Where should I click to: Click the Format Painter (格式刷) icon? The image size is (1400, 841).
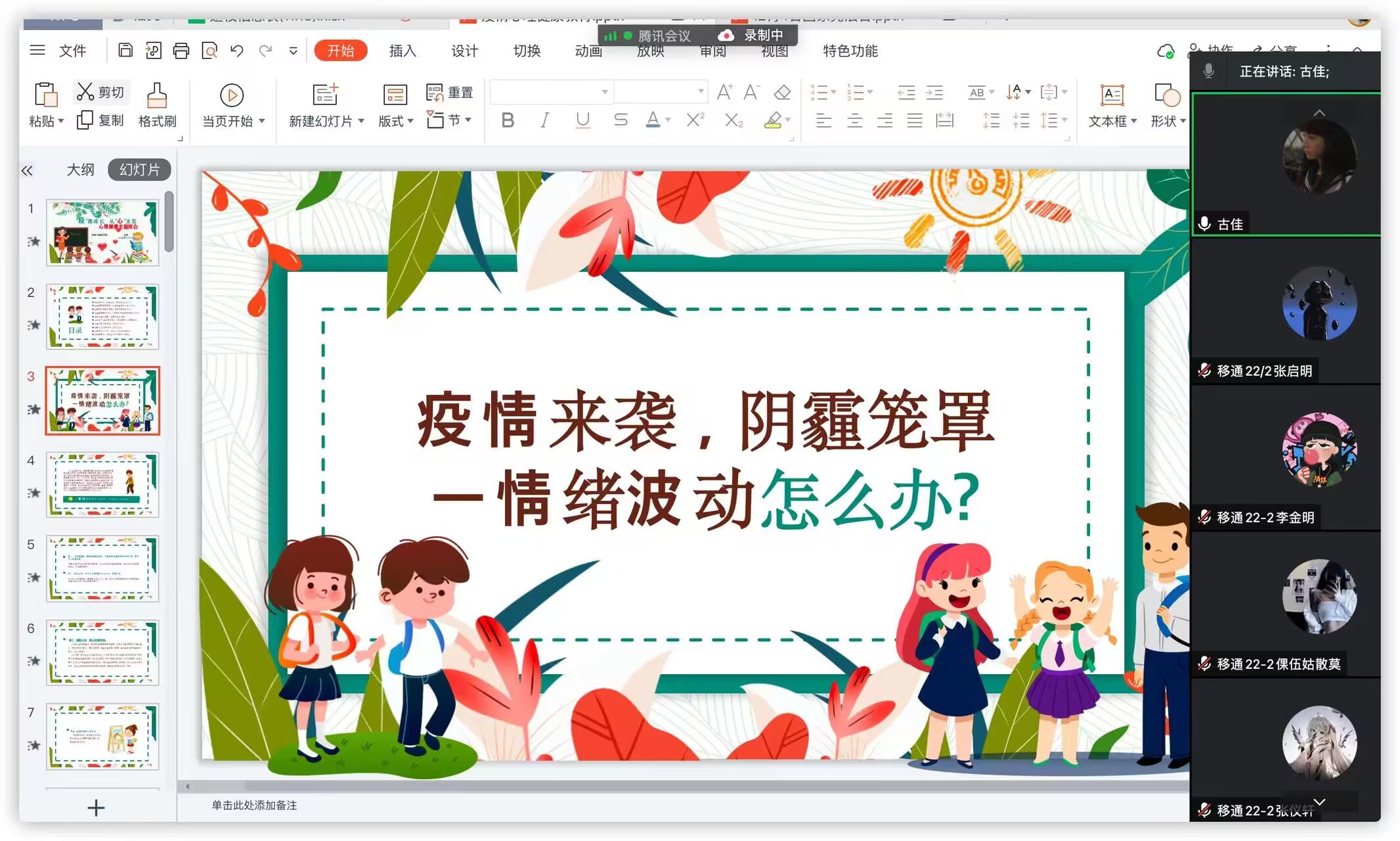pos(156,96)
